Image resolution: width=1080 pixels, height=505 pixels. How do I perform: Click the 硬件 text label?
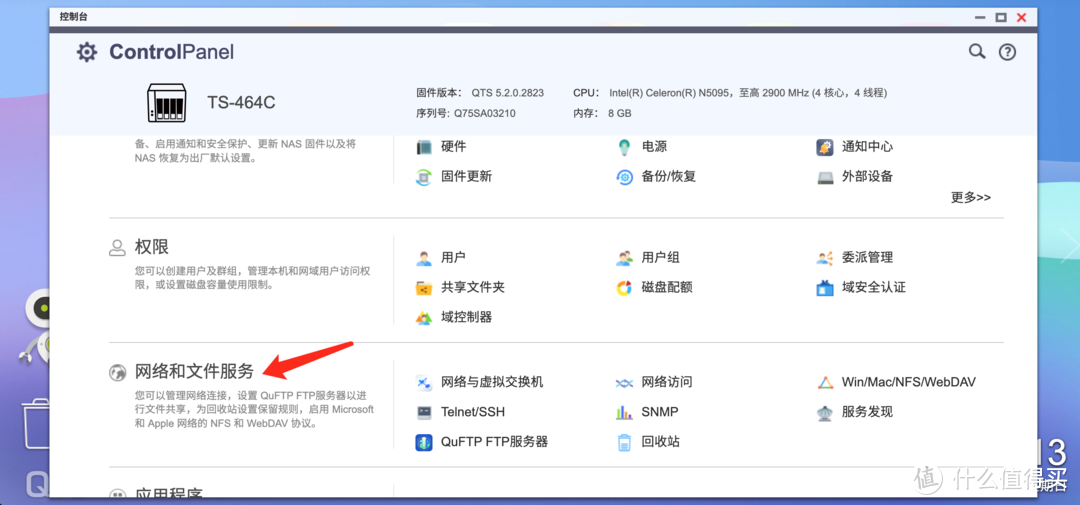click(453, 147)
